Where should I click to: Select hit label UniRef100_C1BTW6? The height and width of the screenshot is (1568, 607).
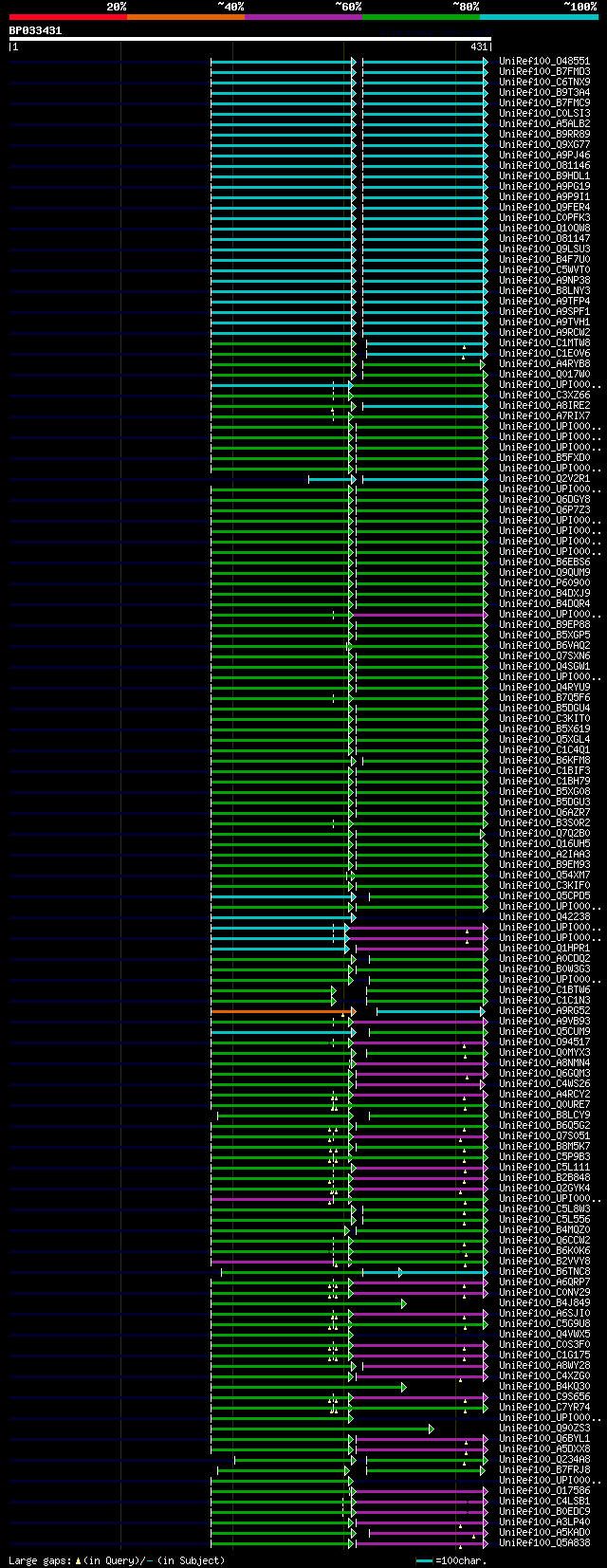544,990
